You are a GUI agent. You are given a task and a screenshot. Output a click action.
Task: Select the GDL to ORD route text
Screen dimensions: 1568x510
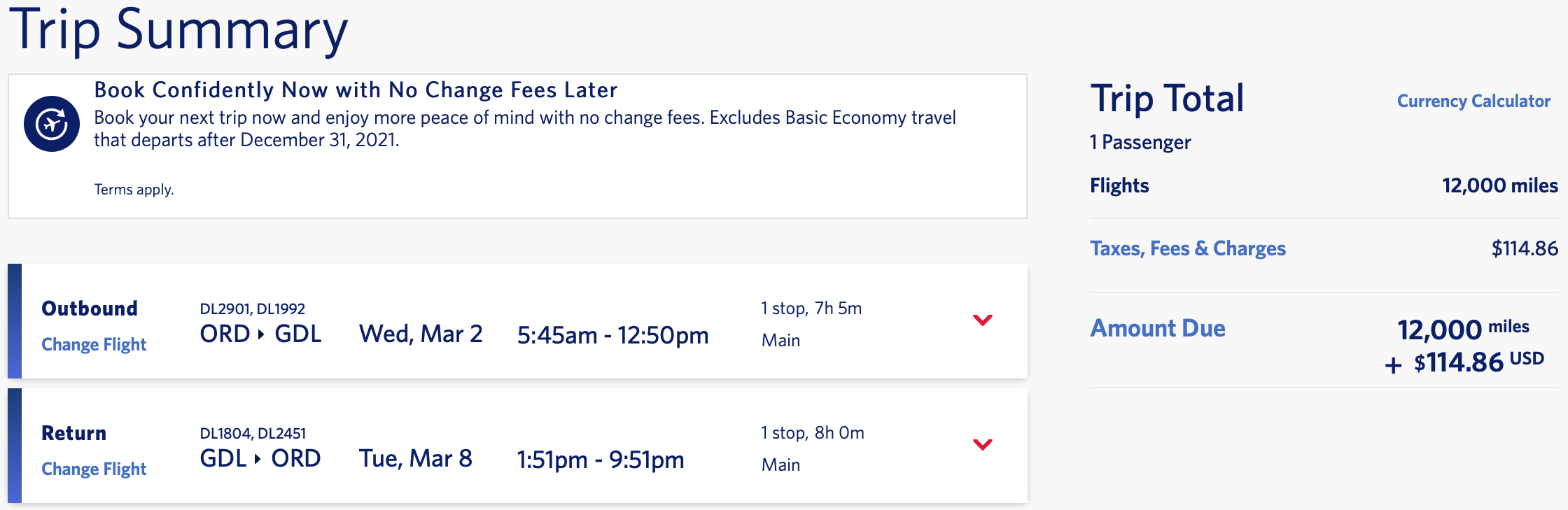coord(259,459)
